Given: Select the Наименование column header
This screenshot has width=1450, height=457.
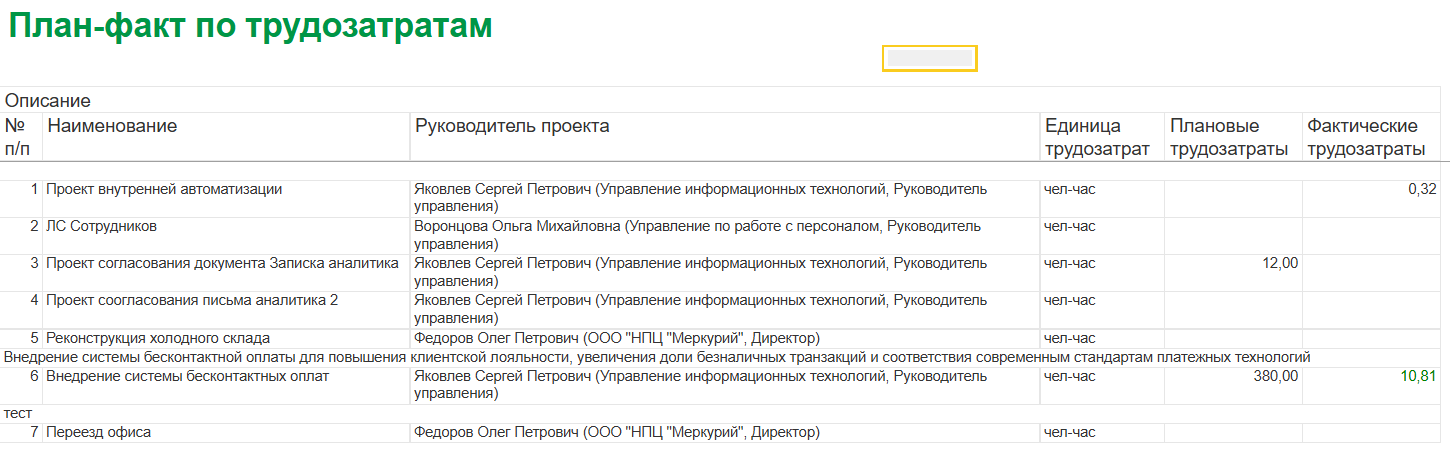Looking at the screenshot, I should pos(112,126).
